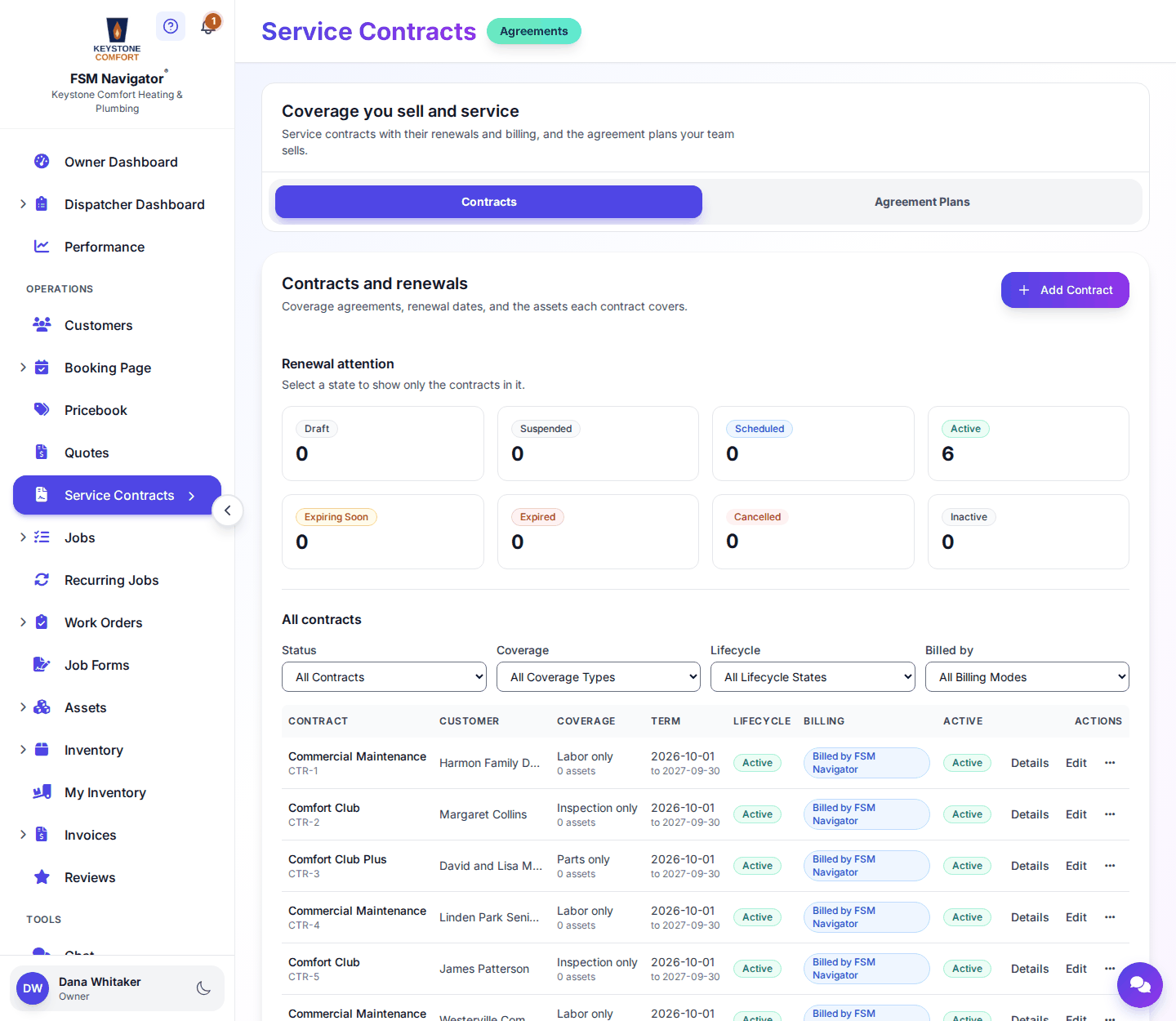Filter contracts by Cancelled state
1176x1021 pixels.
(x=813, y=532)
